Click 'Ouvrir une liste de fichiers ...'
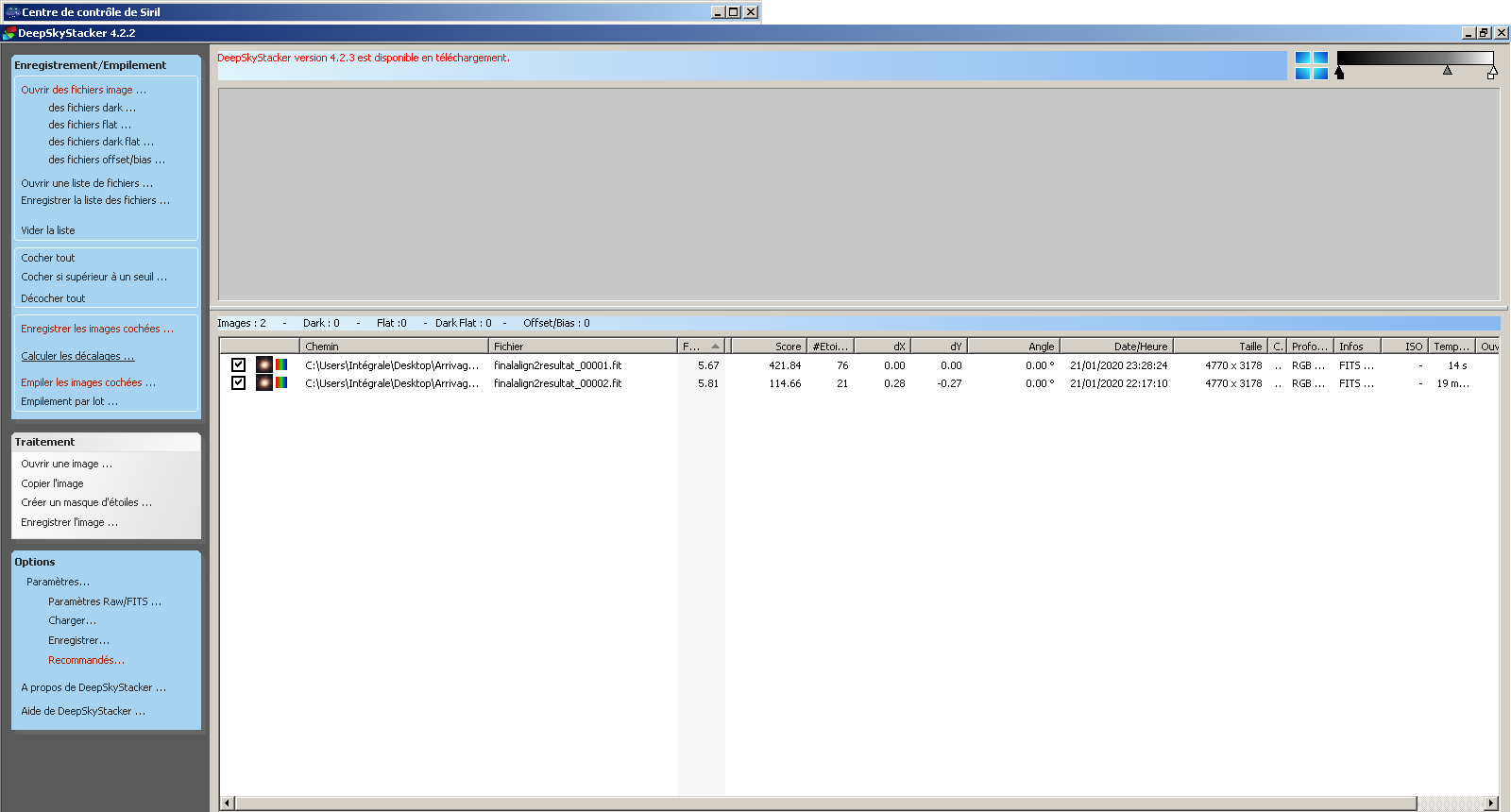The image size is (1511, 812). [87, 183]
